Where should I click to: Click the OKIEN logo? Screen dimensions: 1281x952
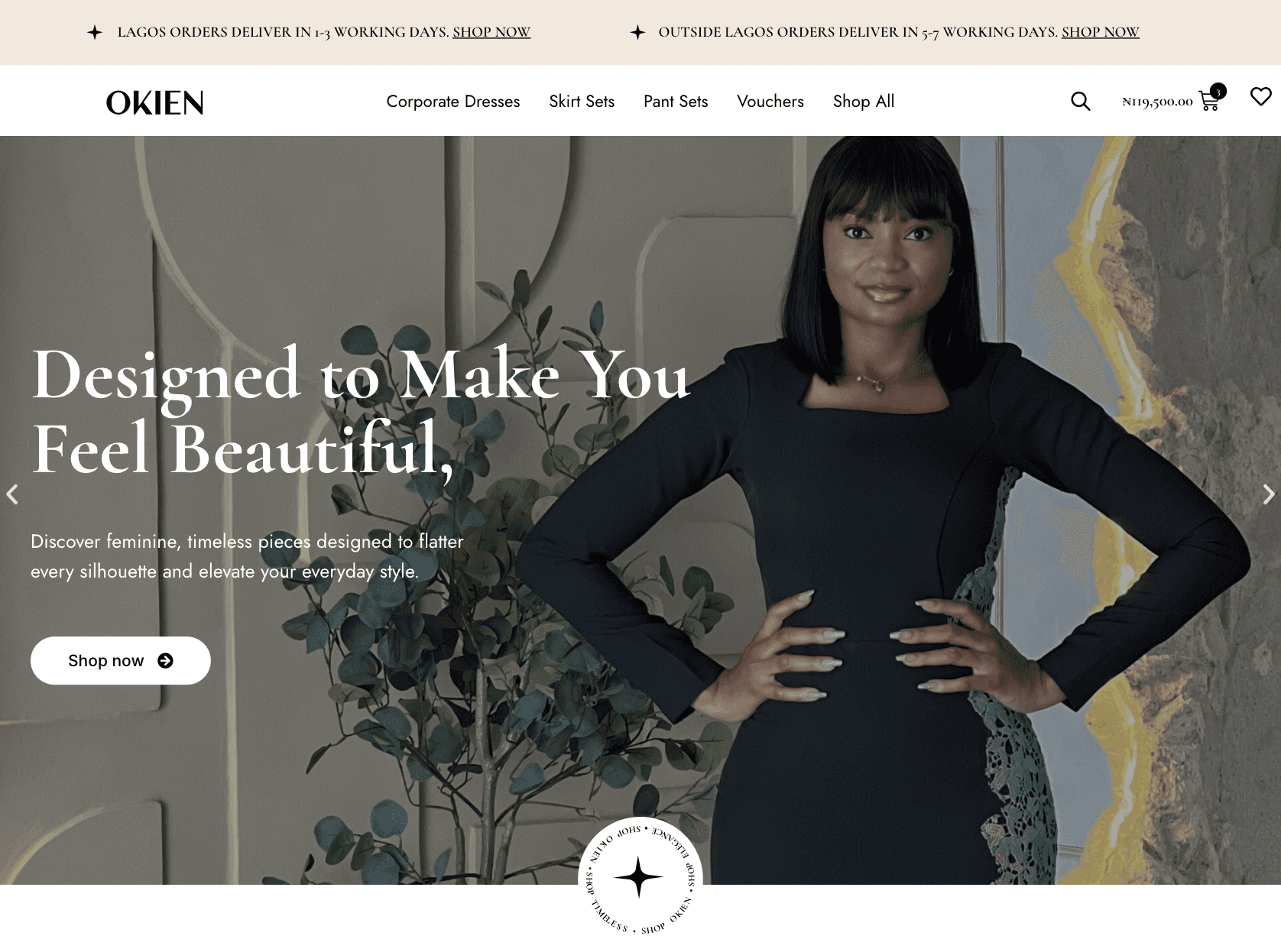(155, 102)
